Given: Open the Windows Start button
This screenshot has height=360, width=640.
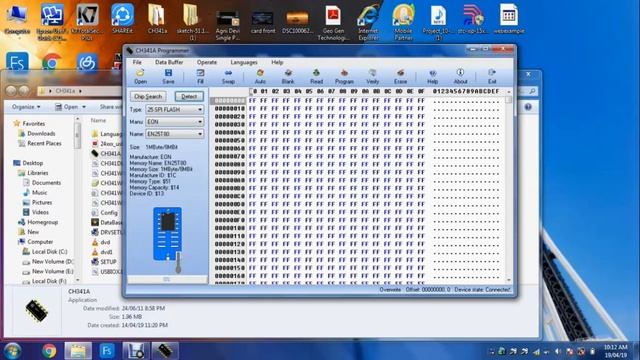Looking at the screenshot, I should [x=13, y=351].
